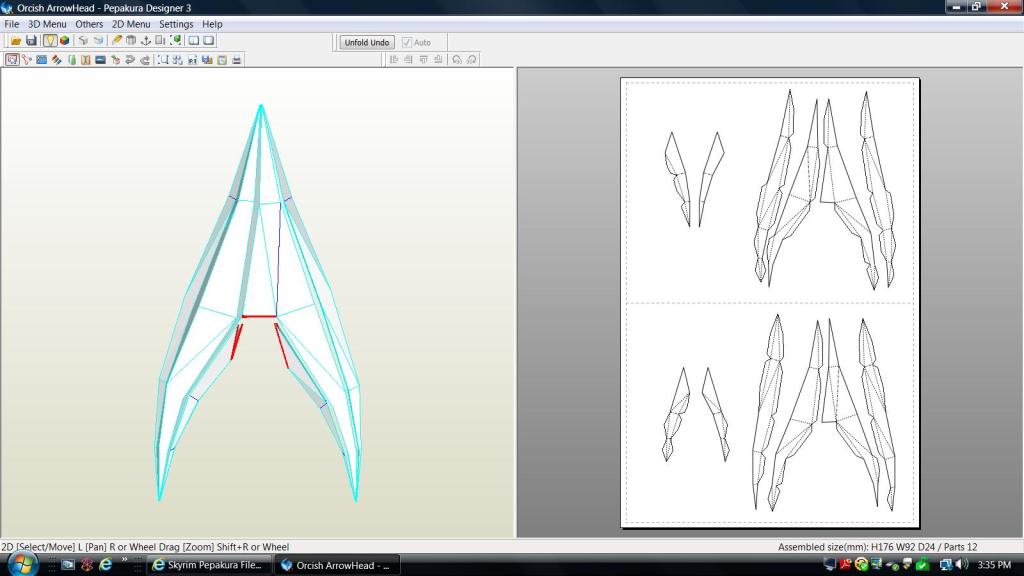The image size is (1024, 576).
Task: Click the blue-yellow save image icon
Action: point(207,59)
